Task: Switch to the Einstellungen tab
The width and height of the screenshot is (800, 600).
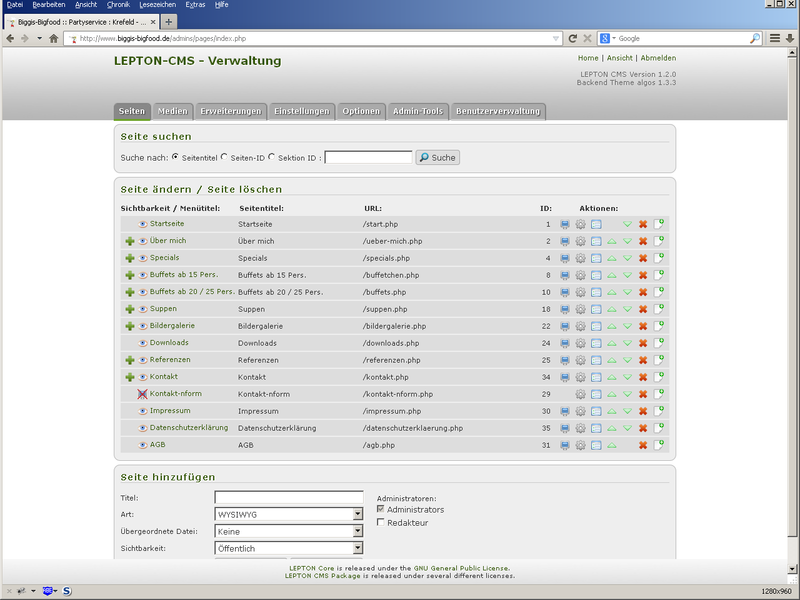Action: (x=302, y=111)
